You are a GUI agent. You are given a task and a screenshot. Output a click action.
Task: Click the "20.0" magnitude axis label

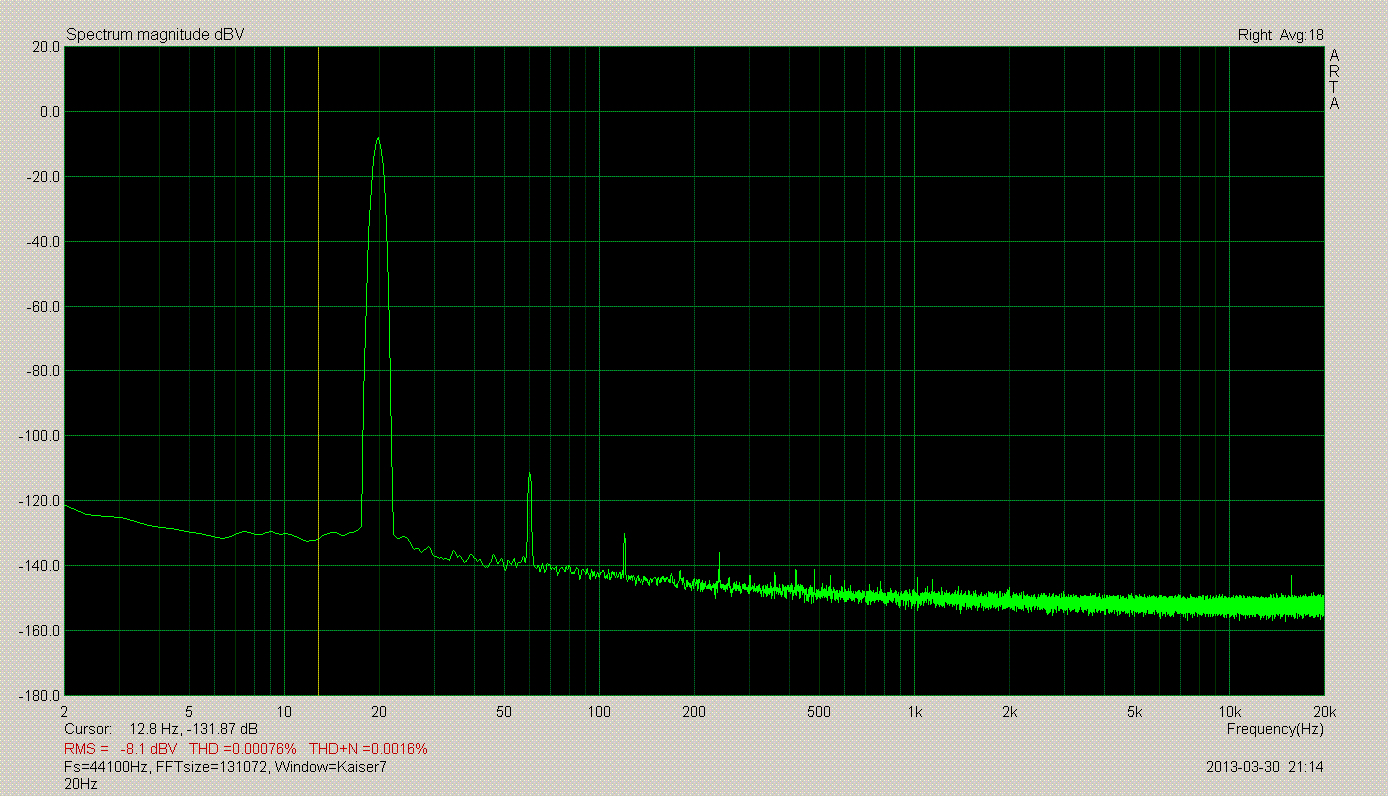coord(45,46)
